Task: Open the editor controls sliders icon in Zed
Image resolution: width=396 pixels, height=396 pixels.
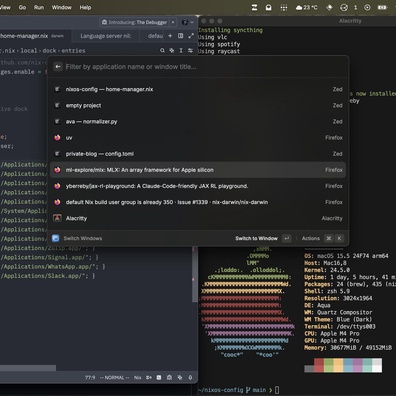Action: pyautogui.click(x=190, y=50)
